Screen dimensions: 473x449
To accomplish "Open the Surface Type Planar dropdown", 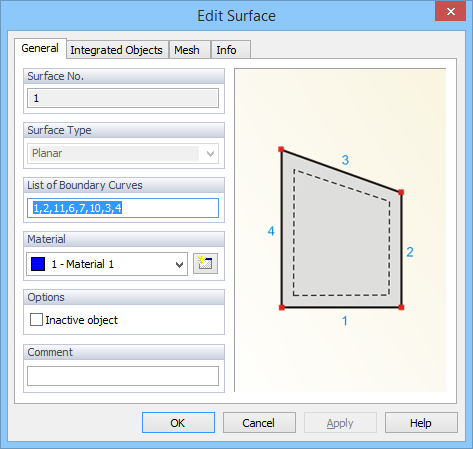I will [123, 153].
